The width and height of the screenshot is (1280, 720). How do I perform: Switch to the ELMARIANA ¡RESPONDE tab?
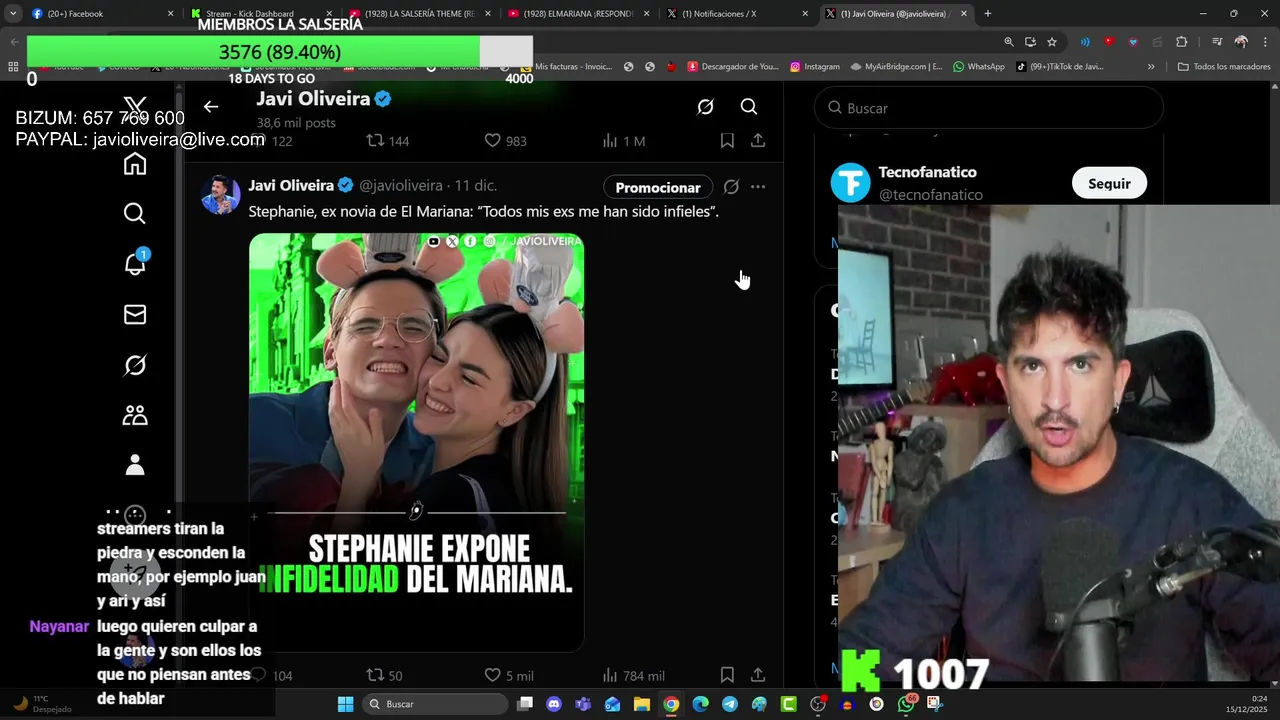[x=580, y=14]
